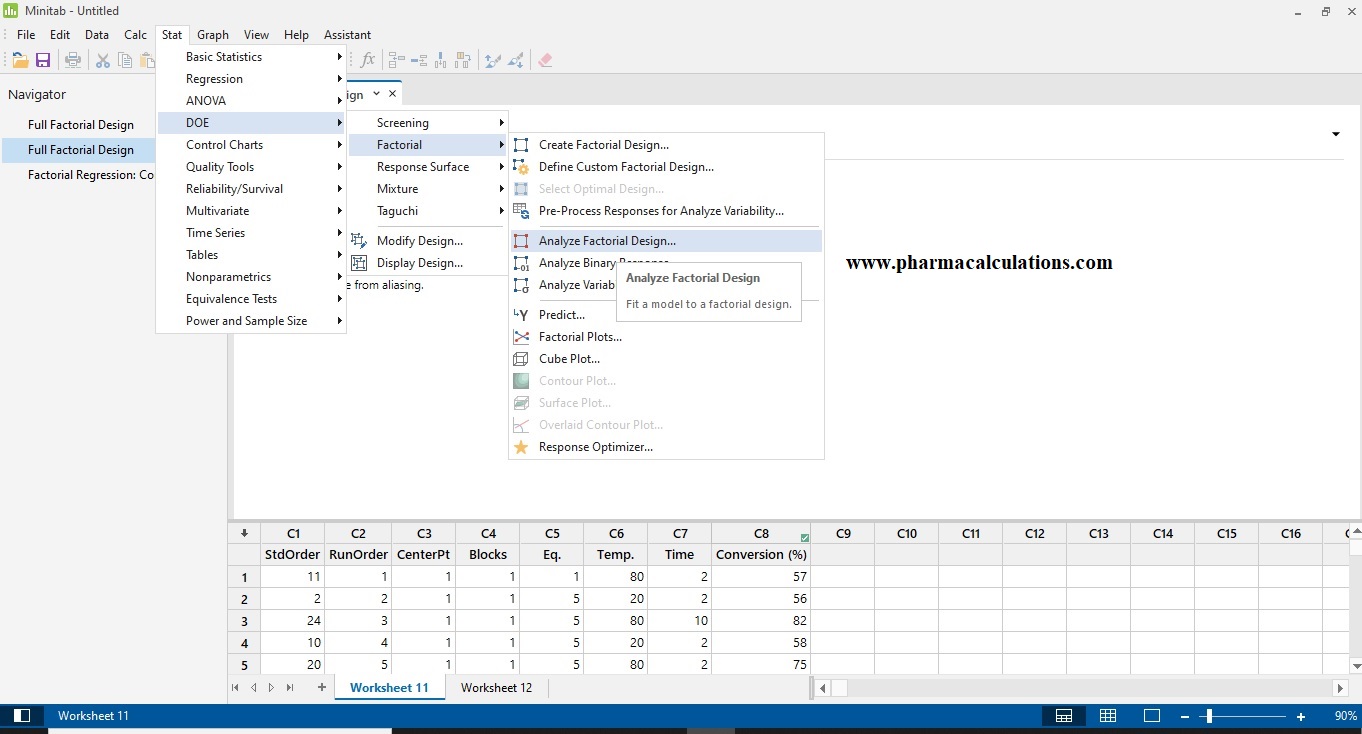The width and height of the screenshot is (1362, 734).
Task: Select the Insert Function fx icon
Action: 368,60
